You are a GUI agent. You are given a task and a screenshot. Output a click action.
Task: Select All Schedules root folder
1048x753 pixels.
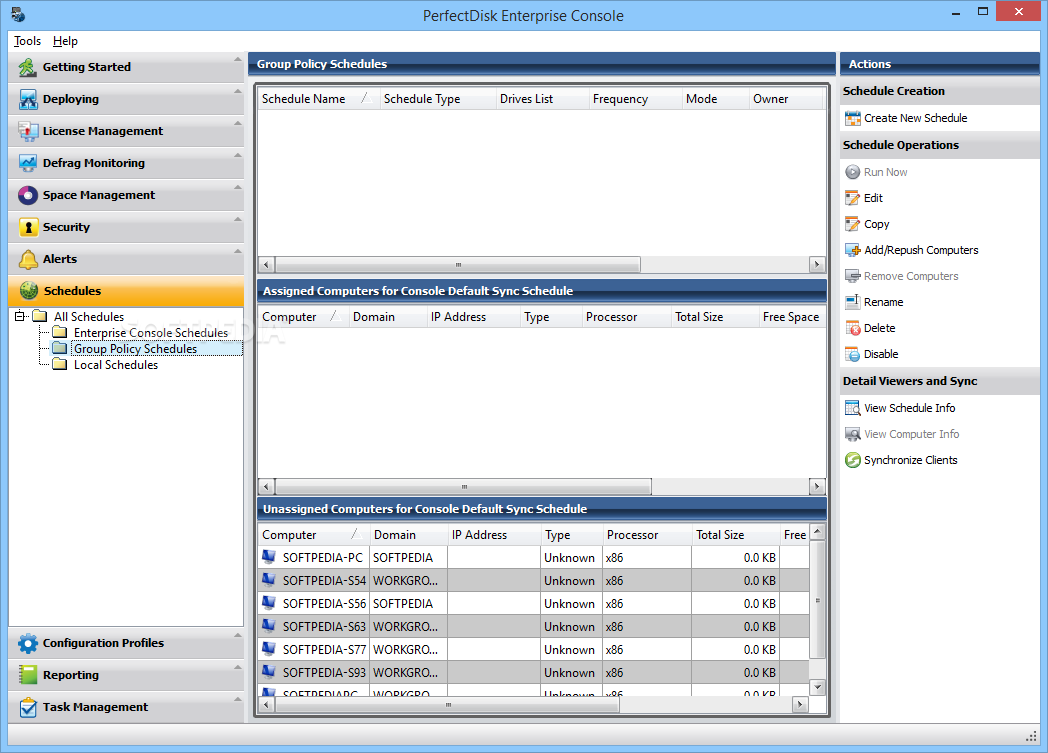tap(89, 317)
